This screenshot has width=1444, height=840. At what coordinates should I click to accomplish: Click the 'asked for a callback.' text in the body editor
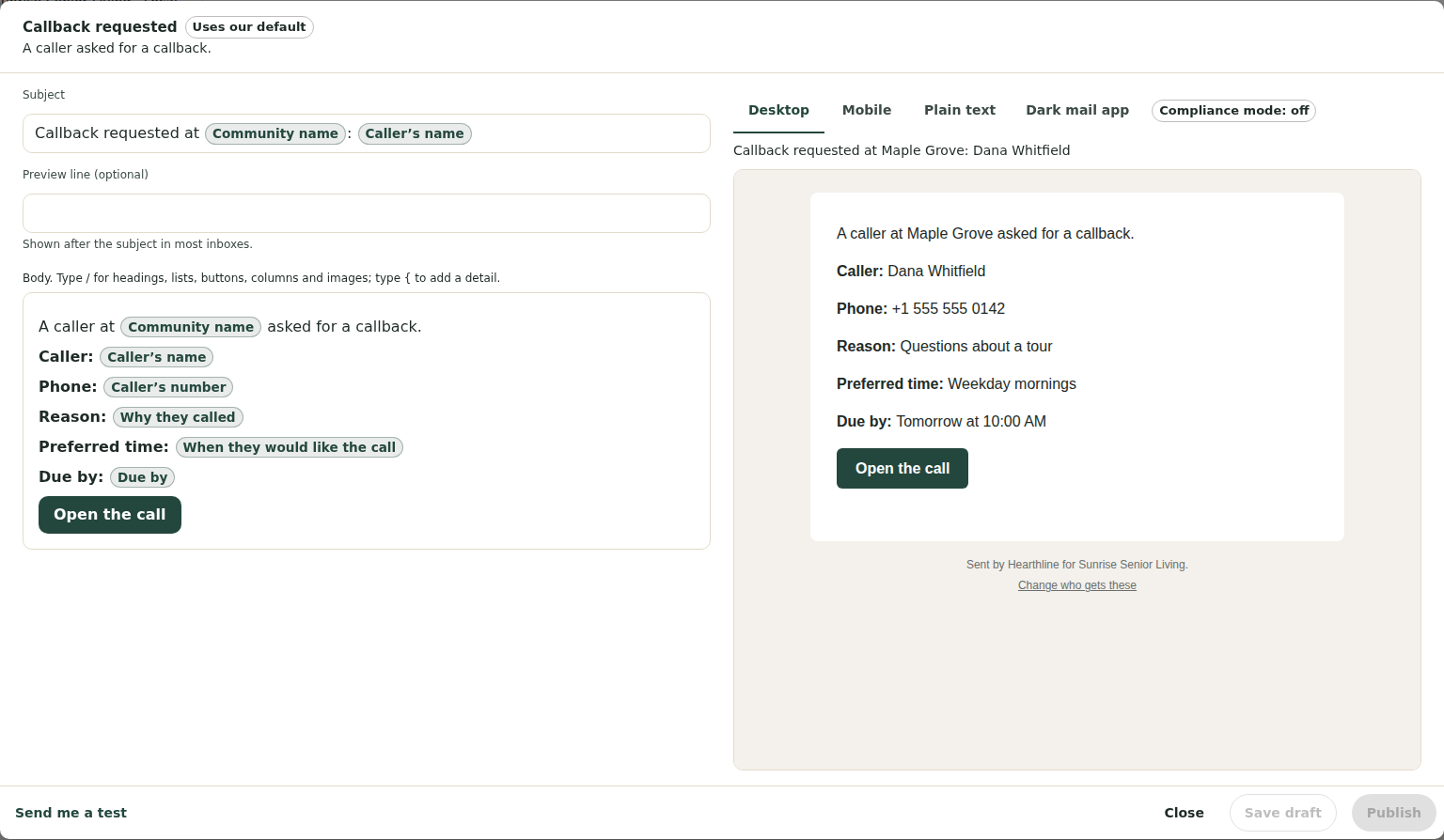(344, 327)
